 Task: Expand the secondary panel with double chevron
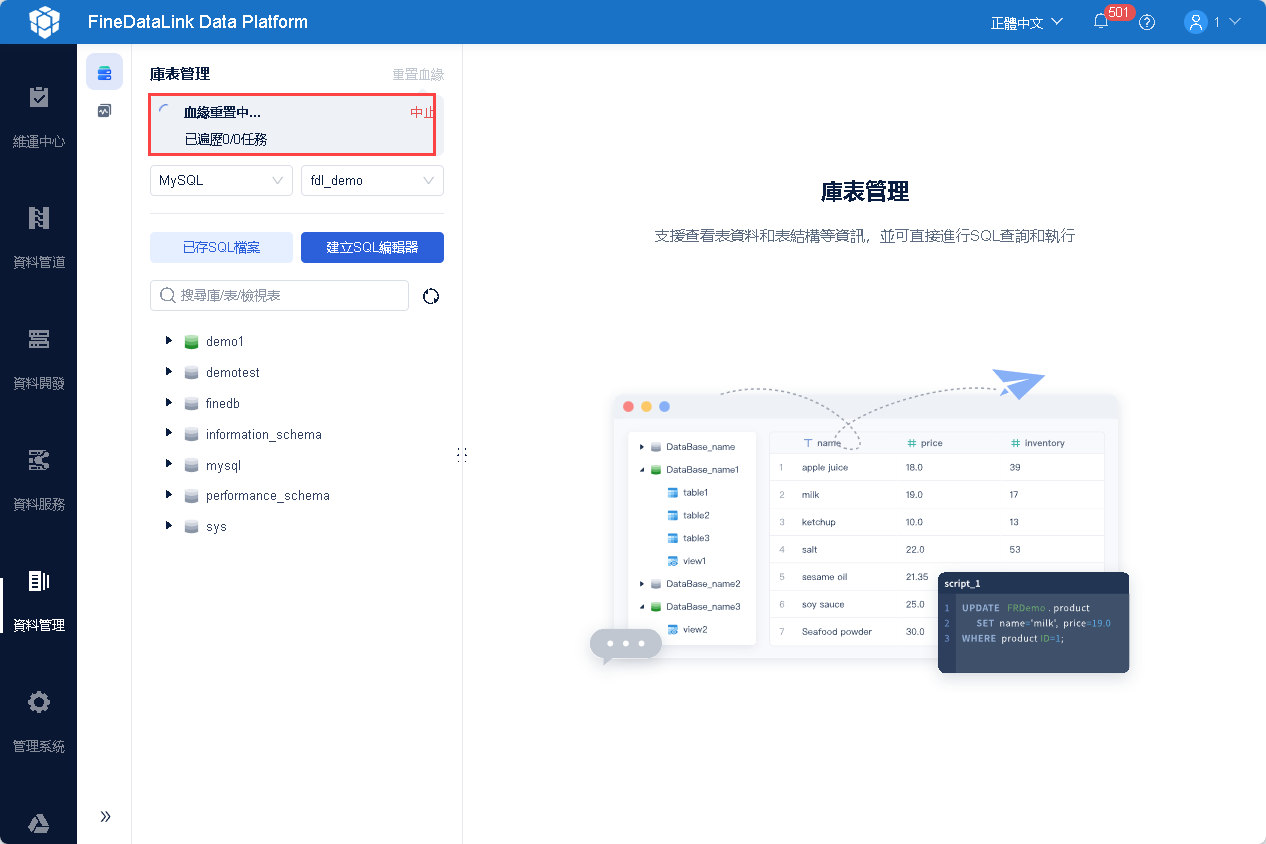(x=105, y=816)
